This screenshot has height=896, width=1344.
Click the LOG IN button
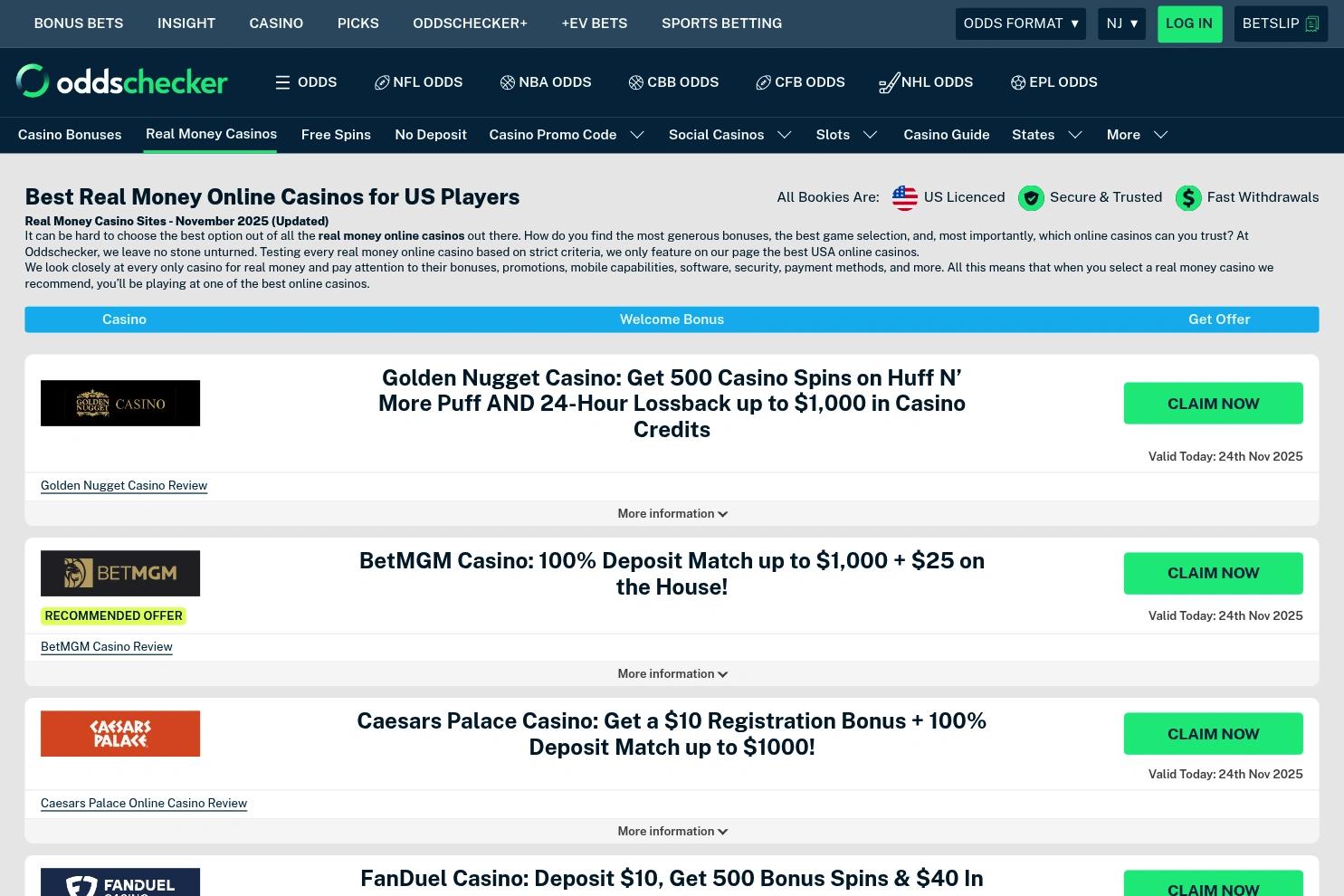pos(1189,24)
